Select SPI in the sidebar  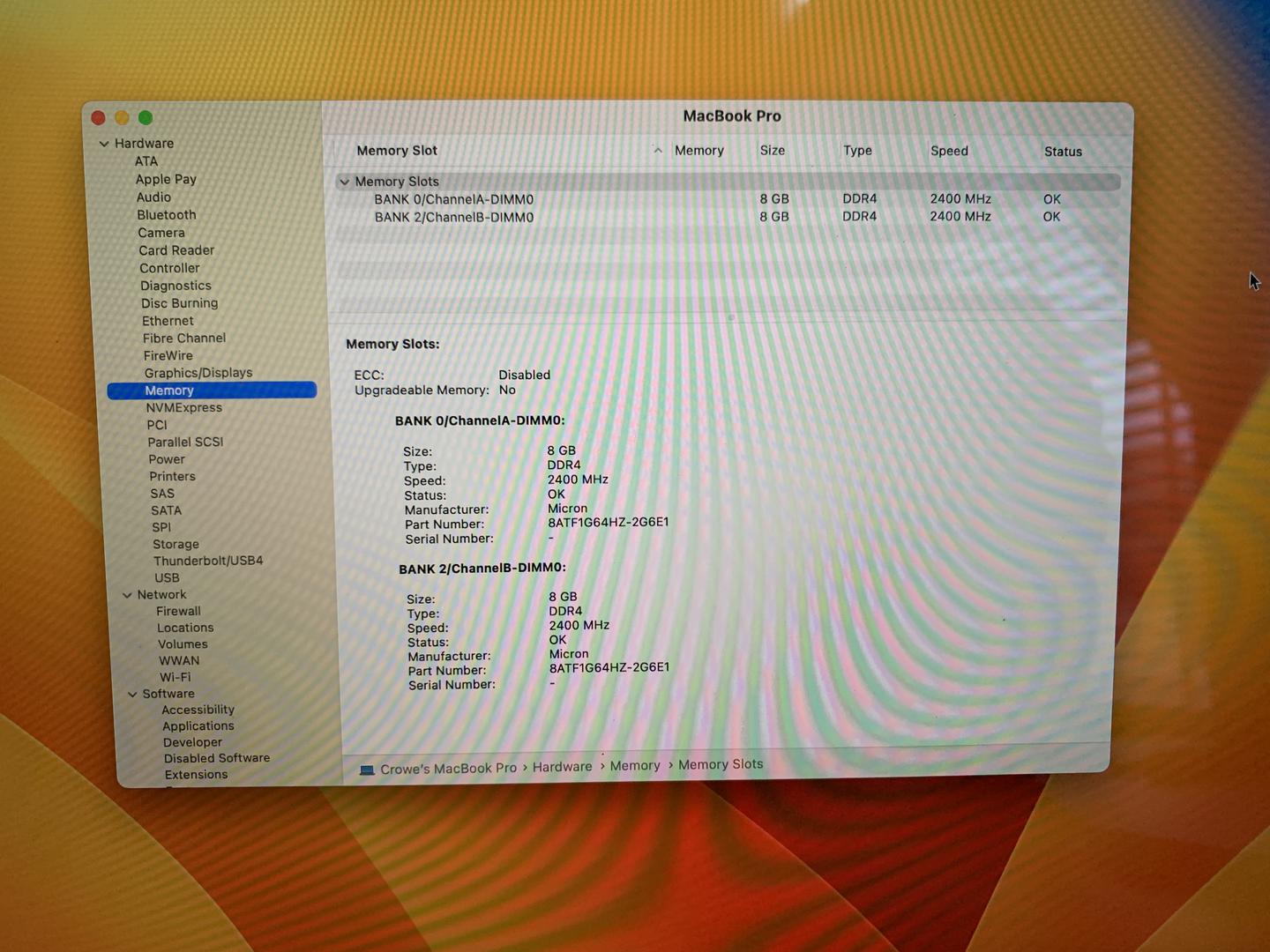tap(161, 527)
